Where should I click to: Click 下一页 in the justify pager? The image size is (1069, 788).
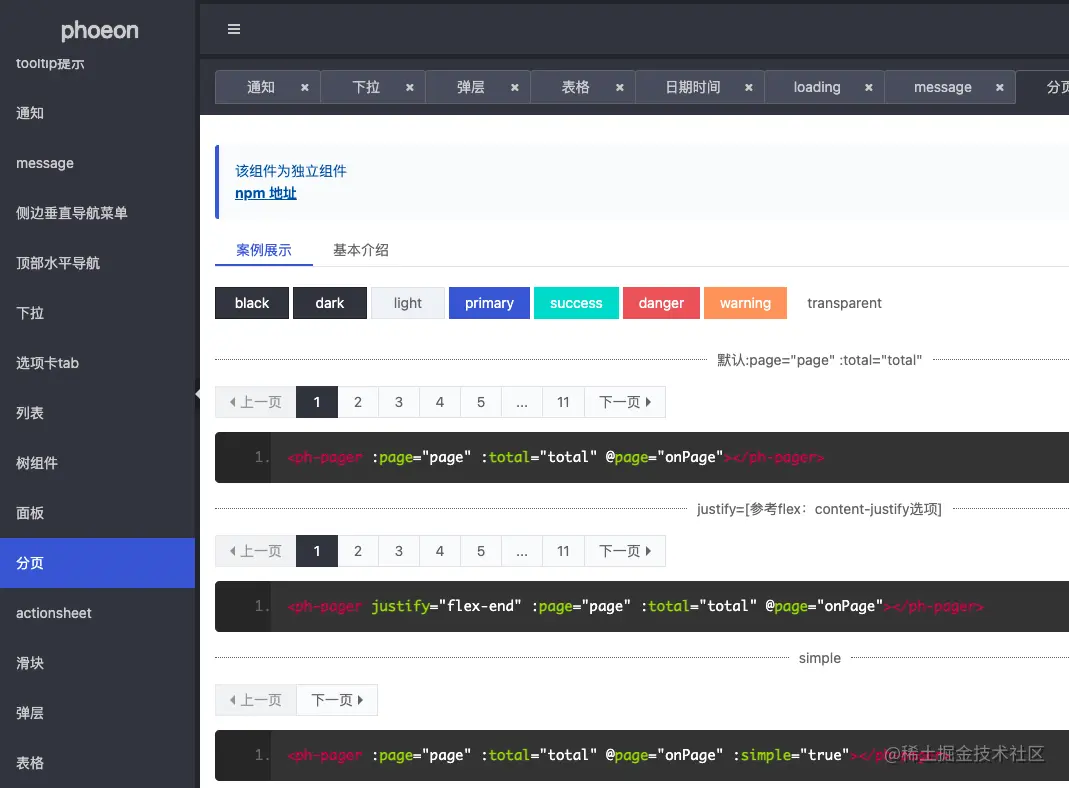point(624,551)
